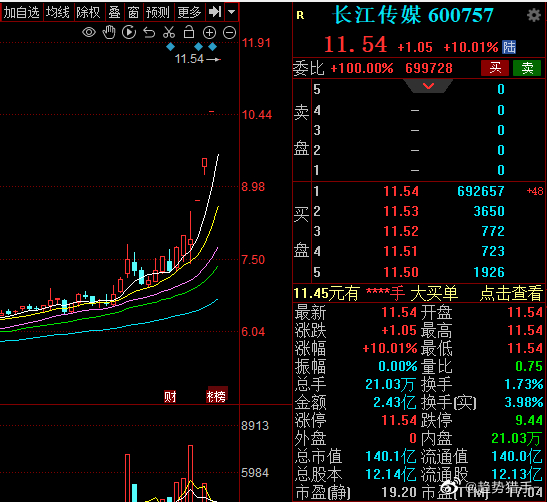Image resolution: width=547 pixels, height=502 pixels.
Task: Expand order book with red chevron
Action: [x=428, y=86]
